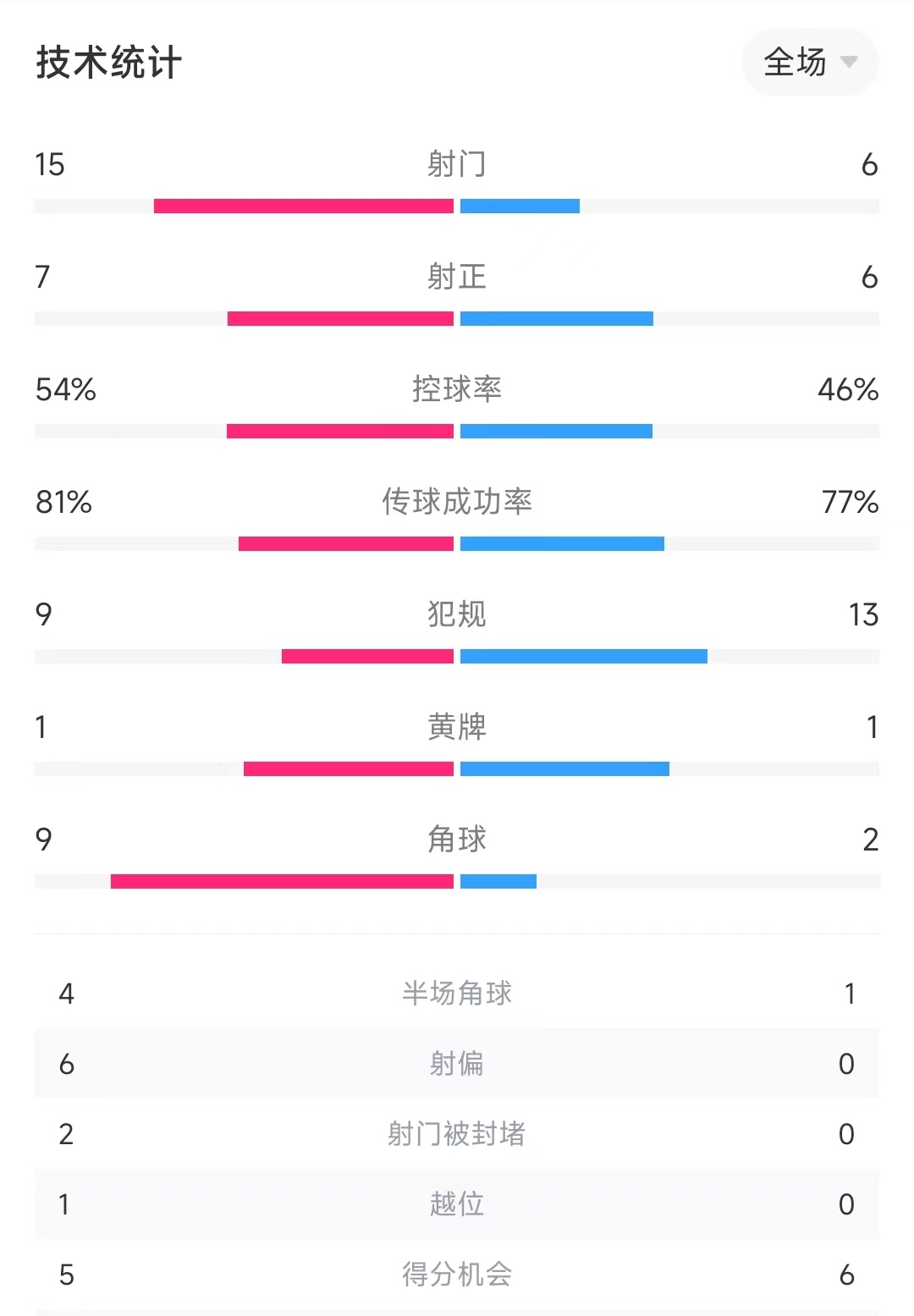Tap the 黄牌 stat label
This screenshot has width=914, height=1316.
click(x=457, y=727)
